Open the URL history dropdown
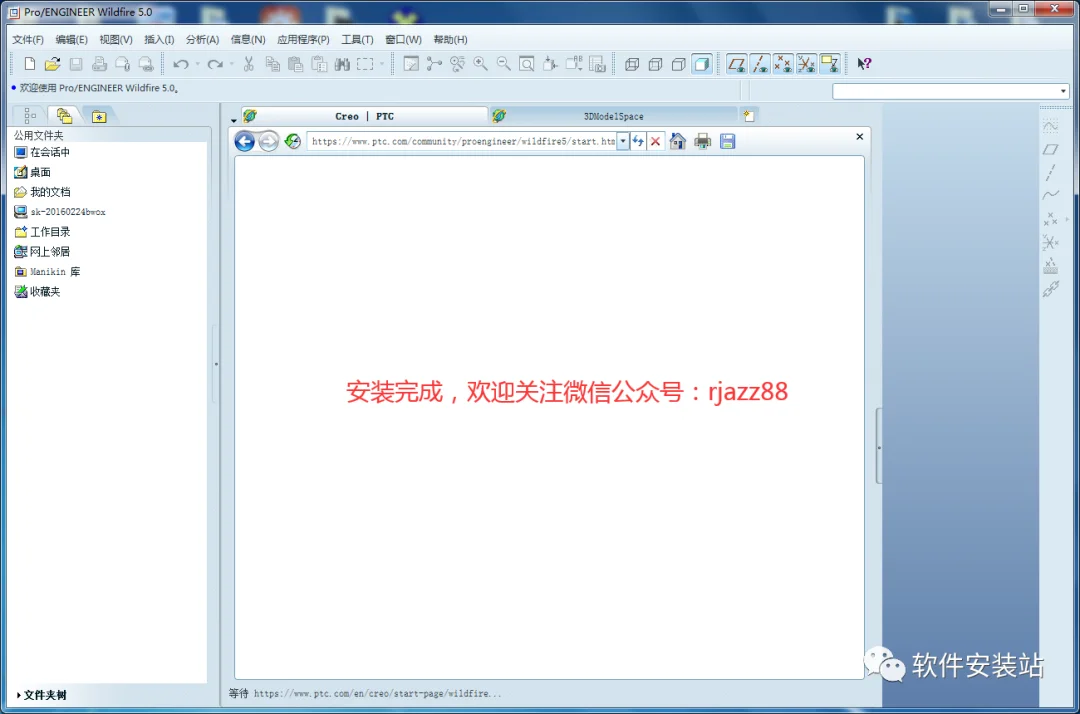 (623, 141)
